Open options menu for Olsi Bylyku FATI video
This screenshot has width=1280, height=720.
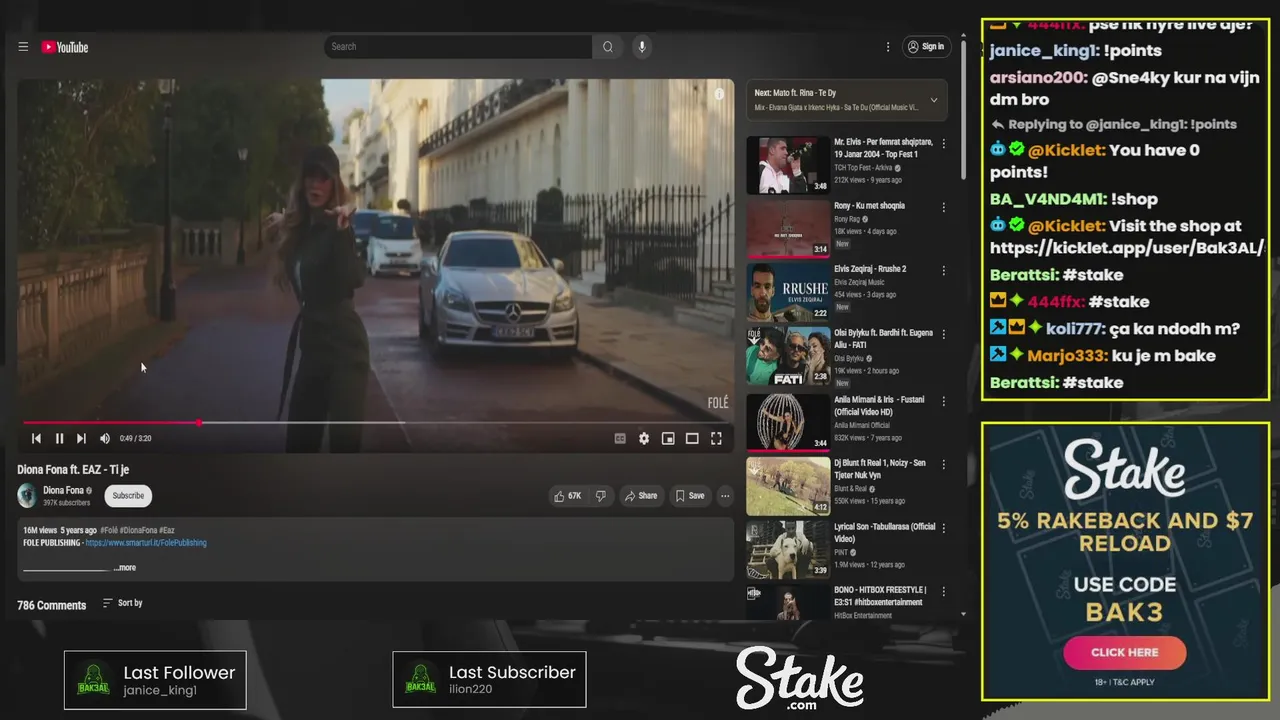click(x=943, y=336)
